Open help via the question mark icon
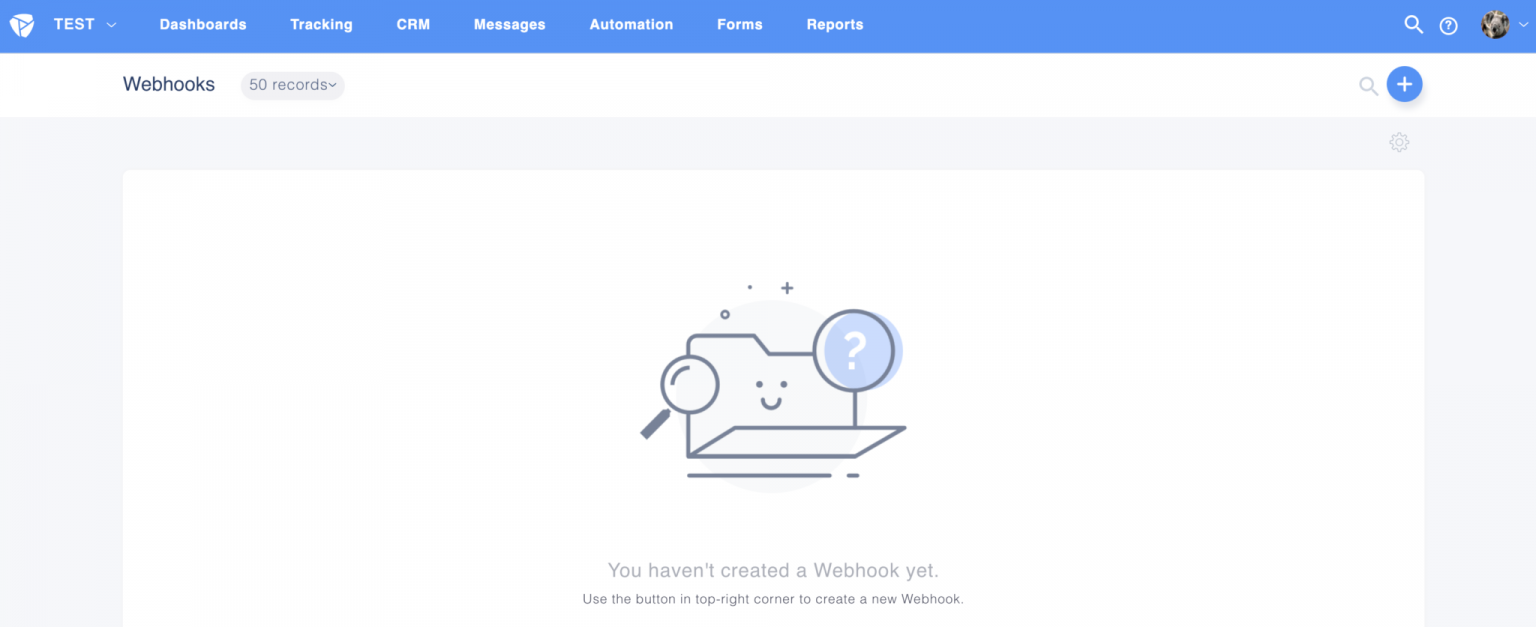1536x627 pixels. pyautogui.click(x=1448, y=26)
